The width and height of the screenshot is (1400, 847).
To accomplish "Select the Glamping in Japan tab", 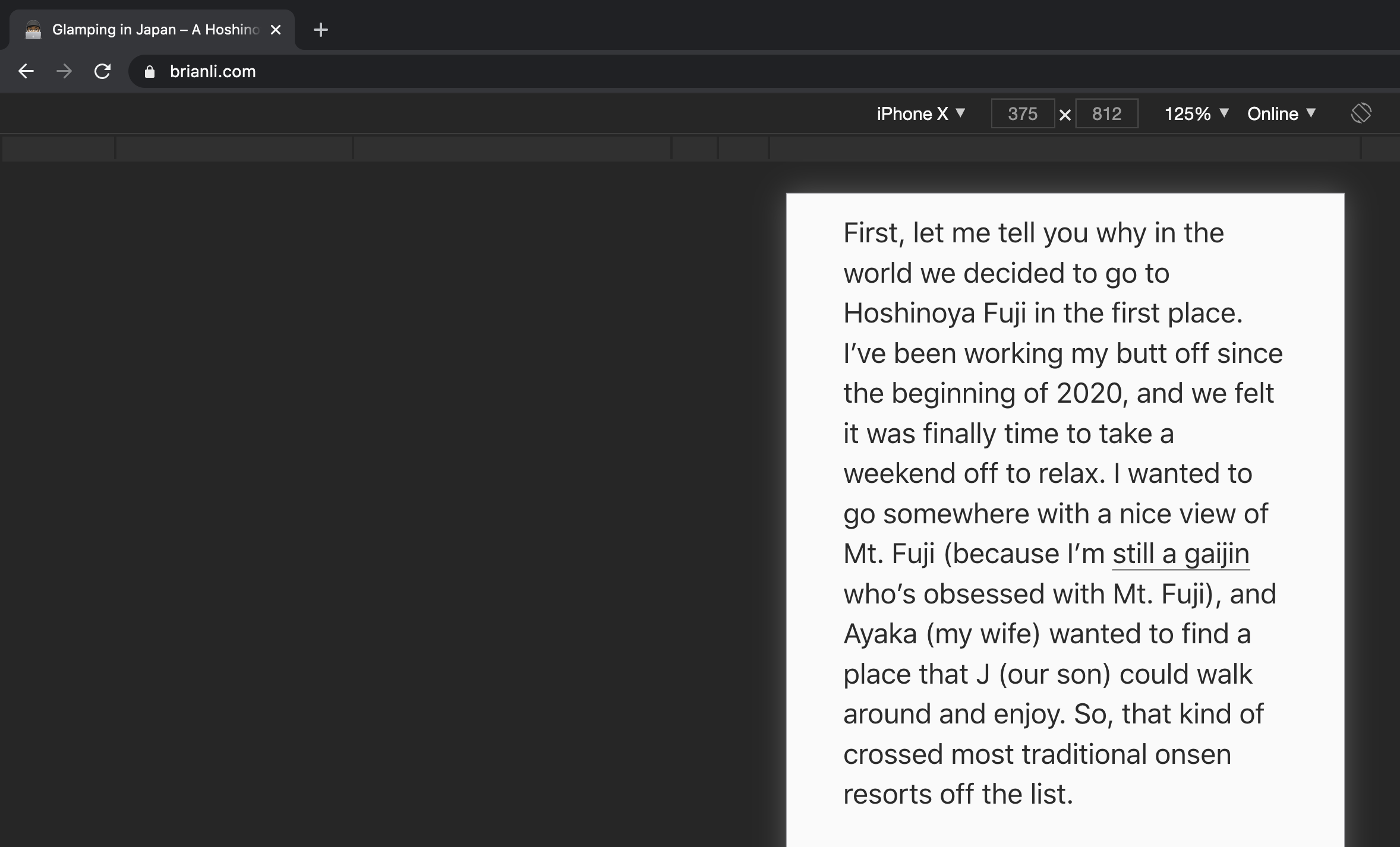I will 152,30.
